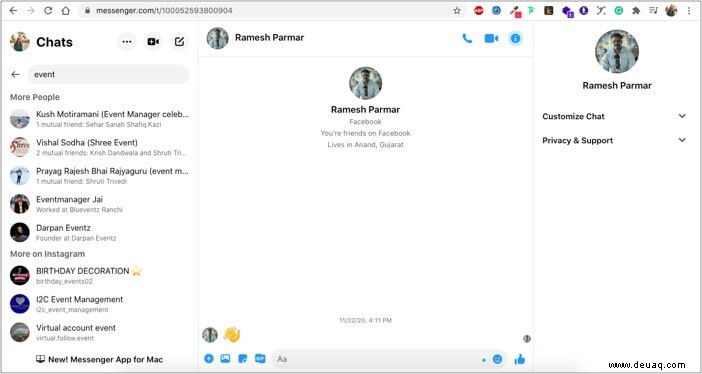Reload the browser page
This screenshot has width=702, height=374.
coord(48,10)
